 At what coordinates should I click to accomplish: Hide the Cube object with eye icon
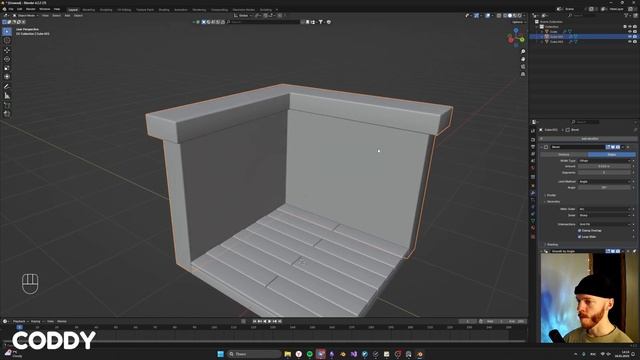pyautogui.click(x=630, y=31)
